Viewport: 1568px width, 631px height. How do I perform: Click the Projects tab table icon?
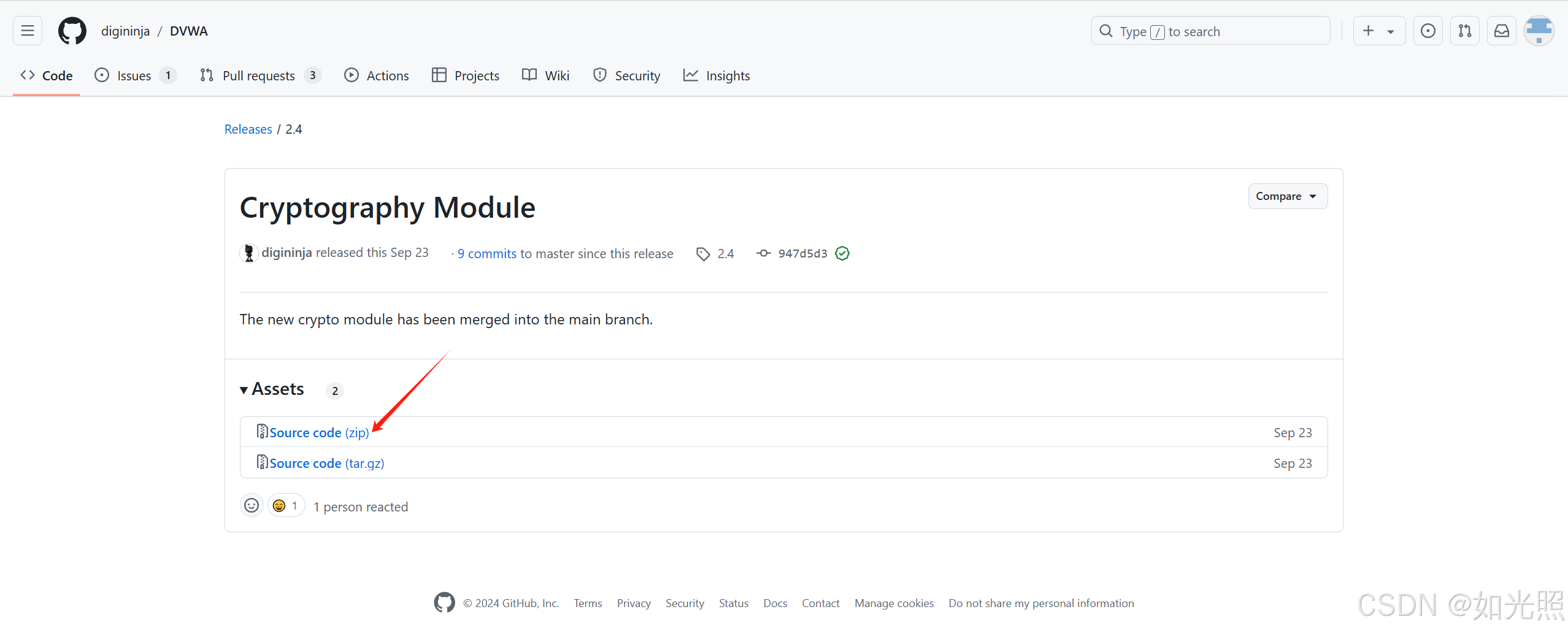[439, 75]
